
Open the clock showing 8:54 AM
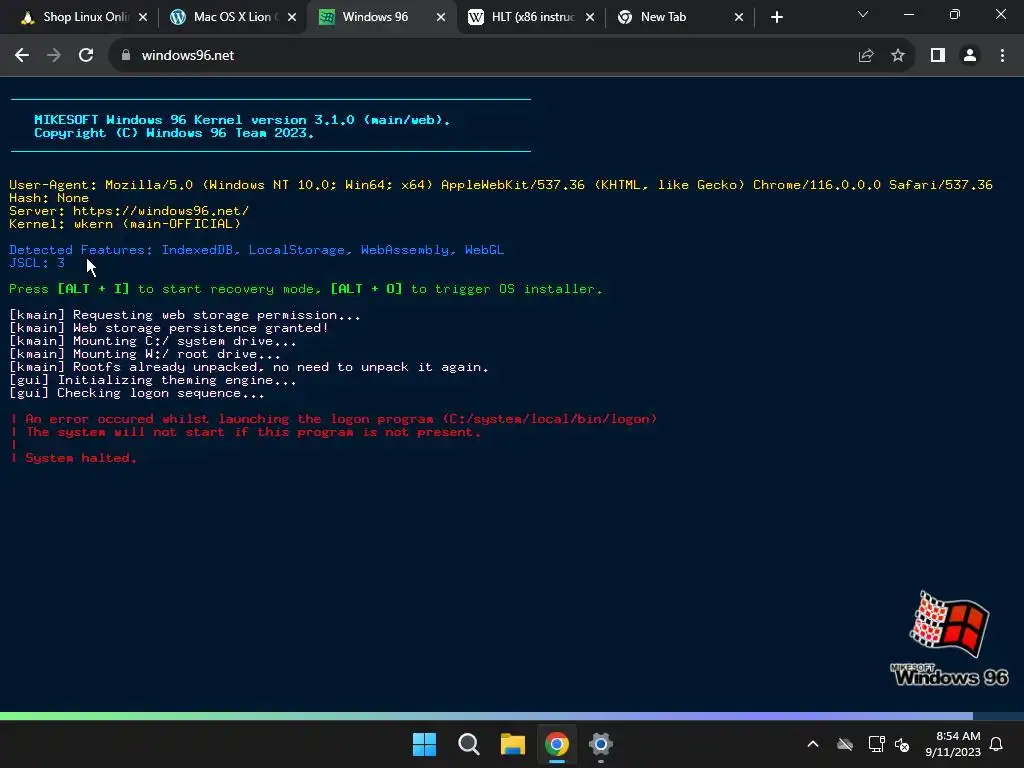click(953, 744)
